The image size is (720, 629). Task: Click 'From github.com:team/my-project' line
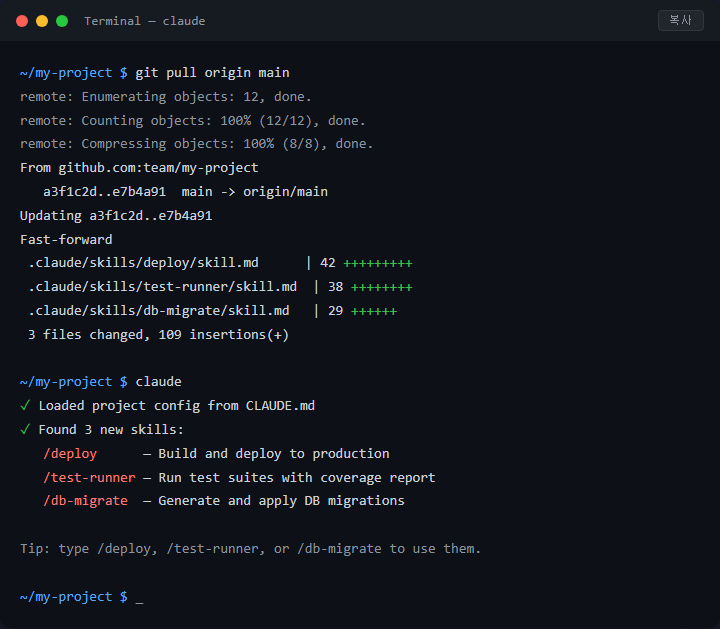pos(139,168)
